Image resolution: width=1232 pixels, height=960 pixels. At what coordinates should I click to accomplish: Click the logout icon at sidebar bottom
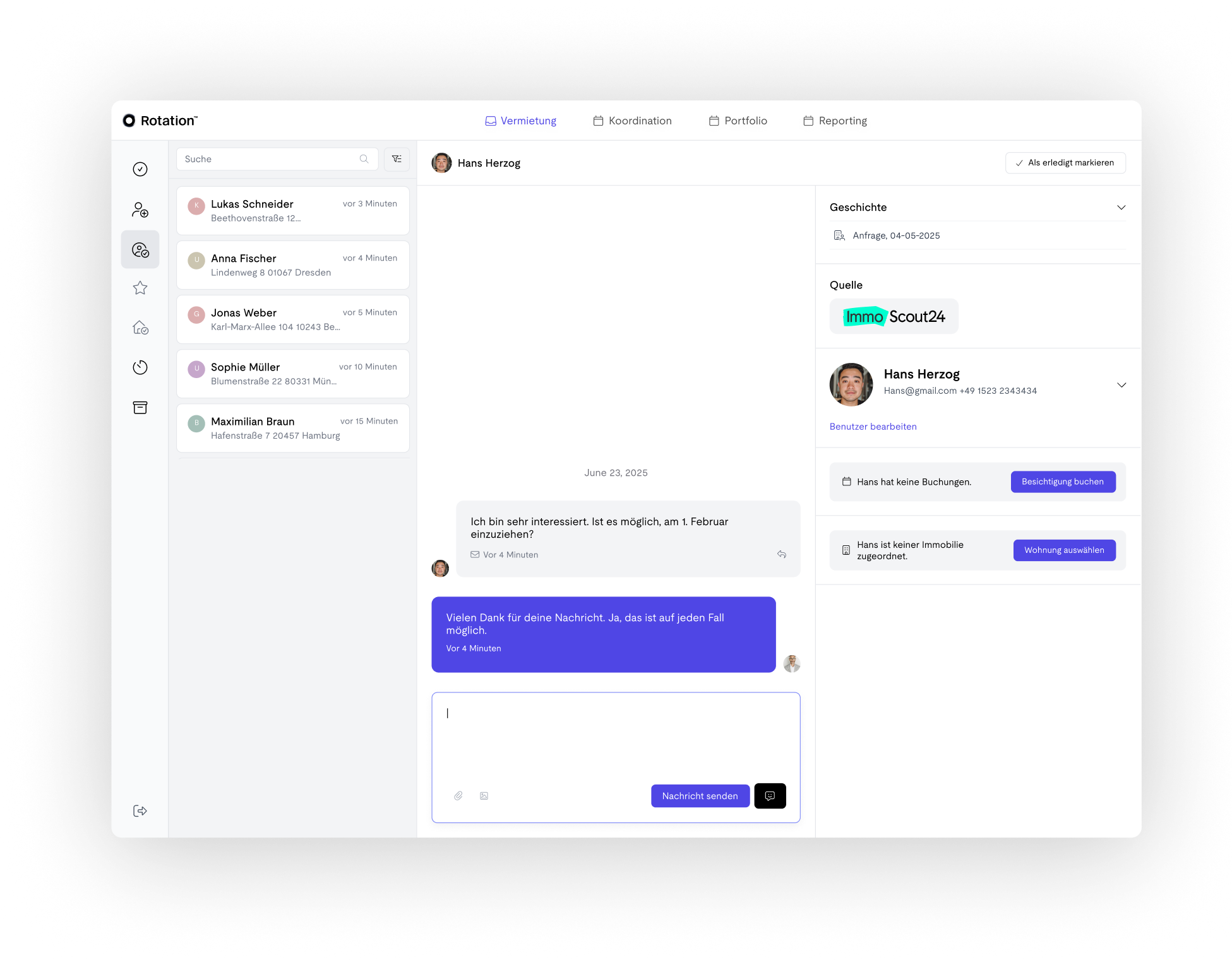(140, 811)
